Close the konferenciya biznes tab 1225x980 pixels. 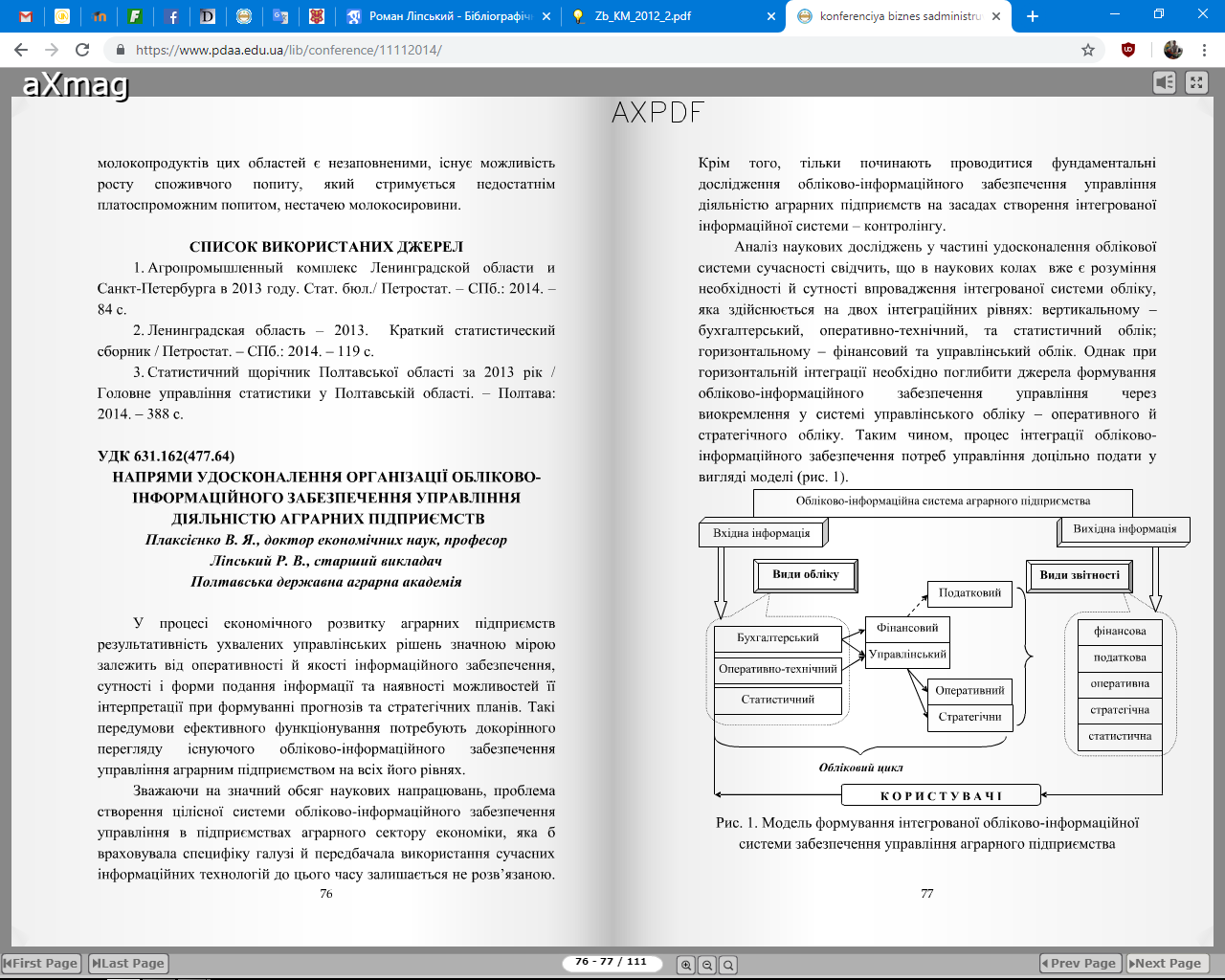point(996,16)
